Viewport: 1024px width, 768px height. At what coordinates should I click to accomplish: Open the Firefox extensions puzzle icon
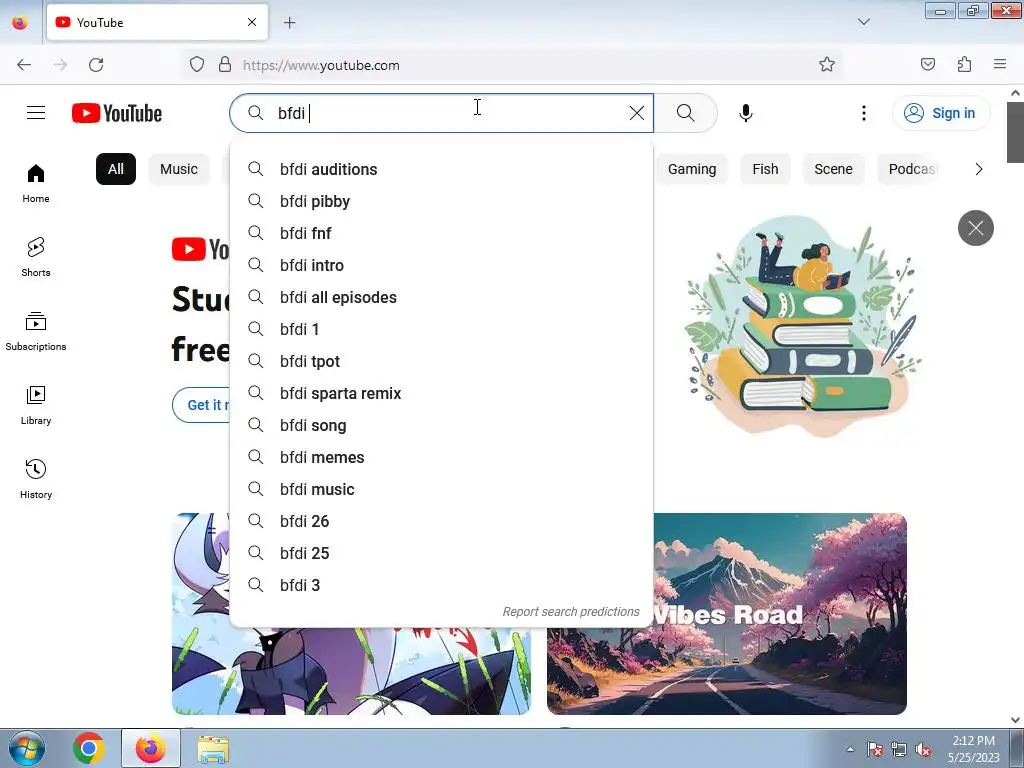[964, 64]
